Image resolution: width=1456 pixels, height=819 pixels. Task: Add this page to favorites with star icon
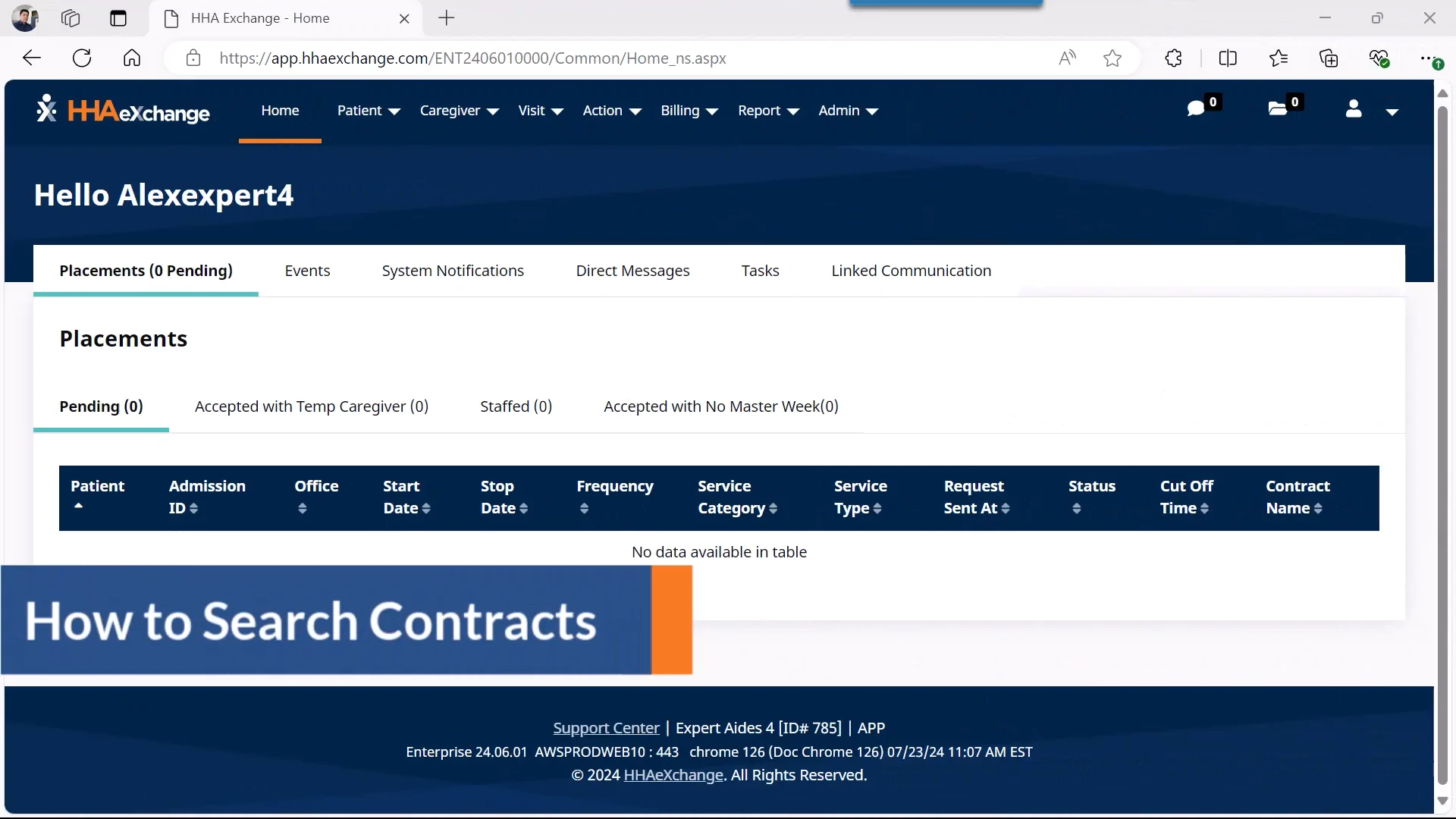1112,58
